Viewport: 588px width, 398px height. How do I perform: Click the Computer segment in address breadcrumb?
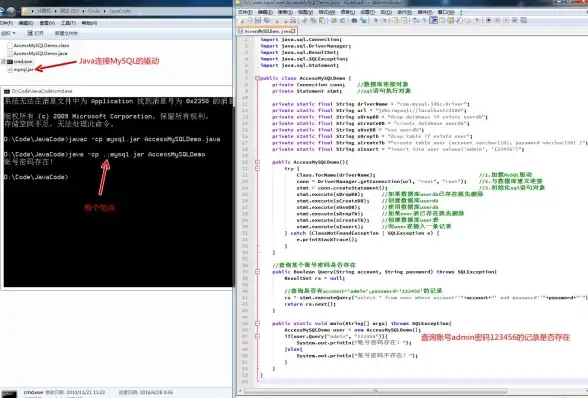pos(44,11)
